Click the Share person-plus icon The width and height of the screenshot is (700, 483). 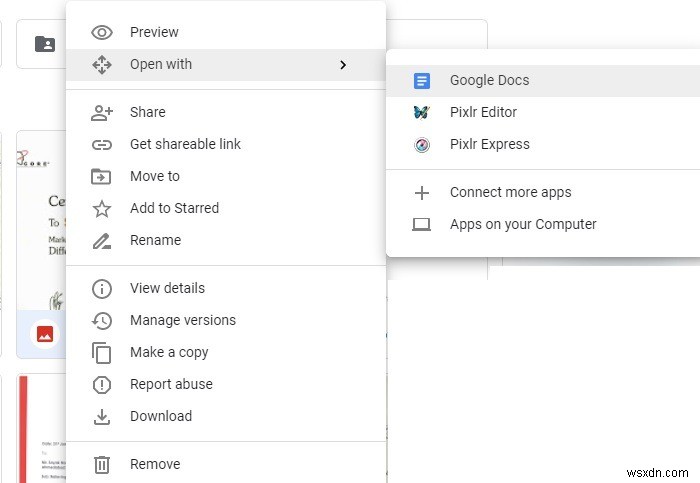pos(102,112)
